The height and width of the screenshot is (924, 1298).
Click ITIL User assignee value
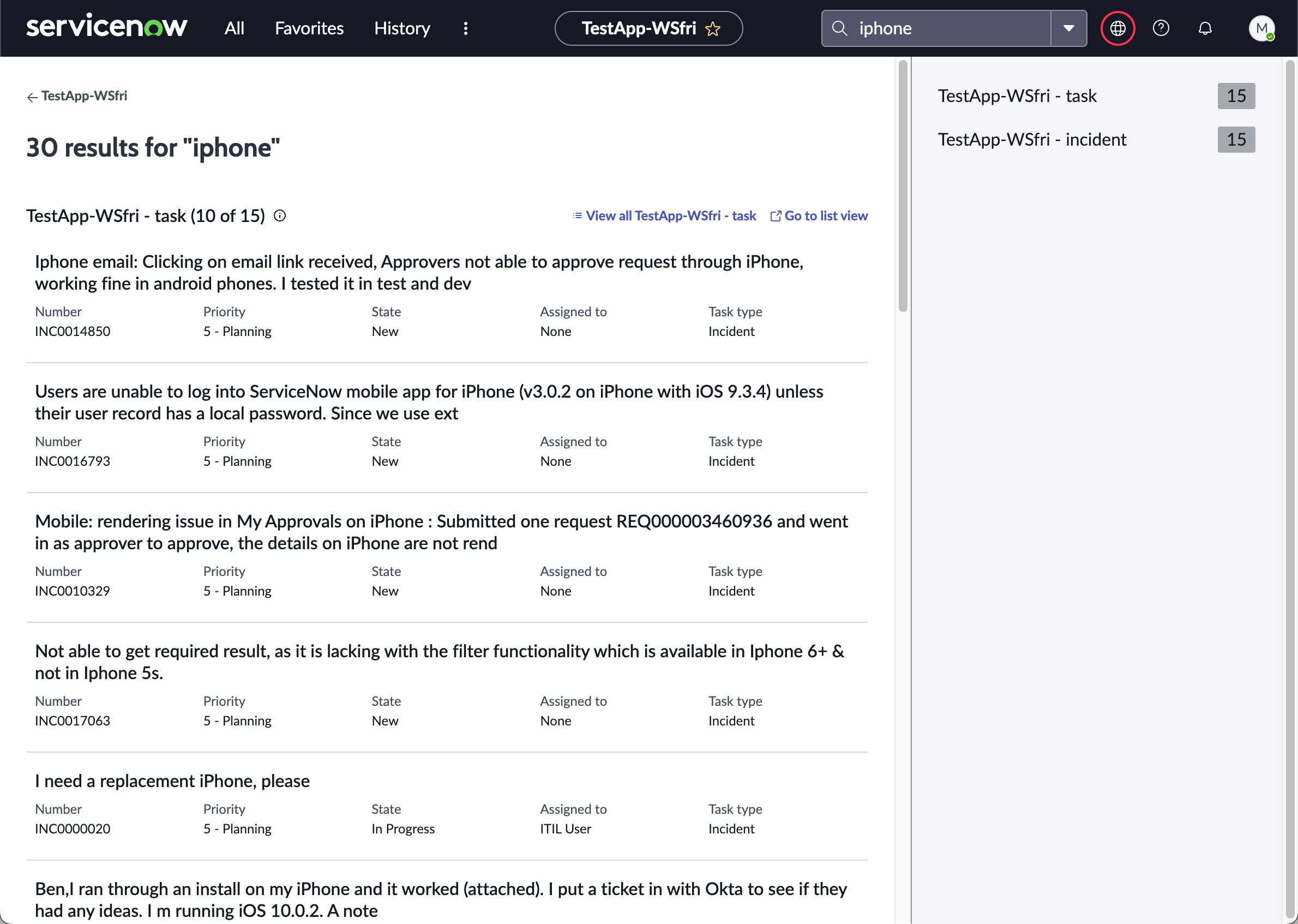pyautogui.click(x=566, y=829)
